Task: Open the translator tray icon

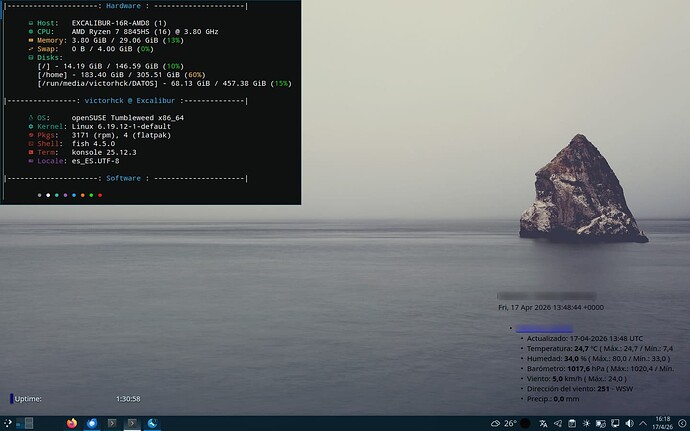Action: (x=543, y=424)
